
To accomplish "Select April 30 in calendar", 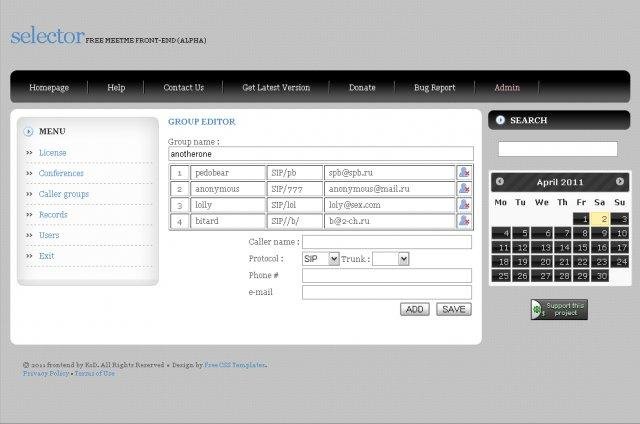I will pos(600,276).
